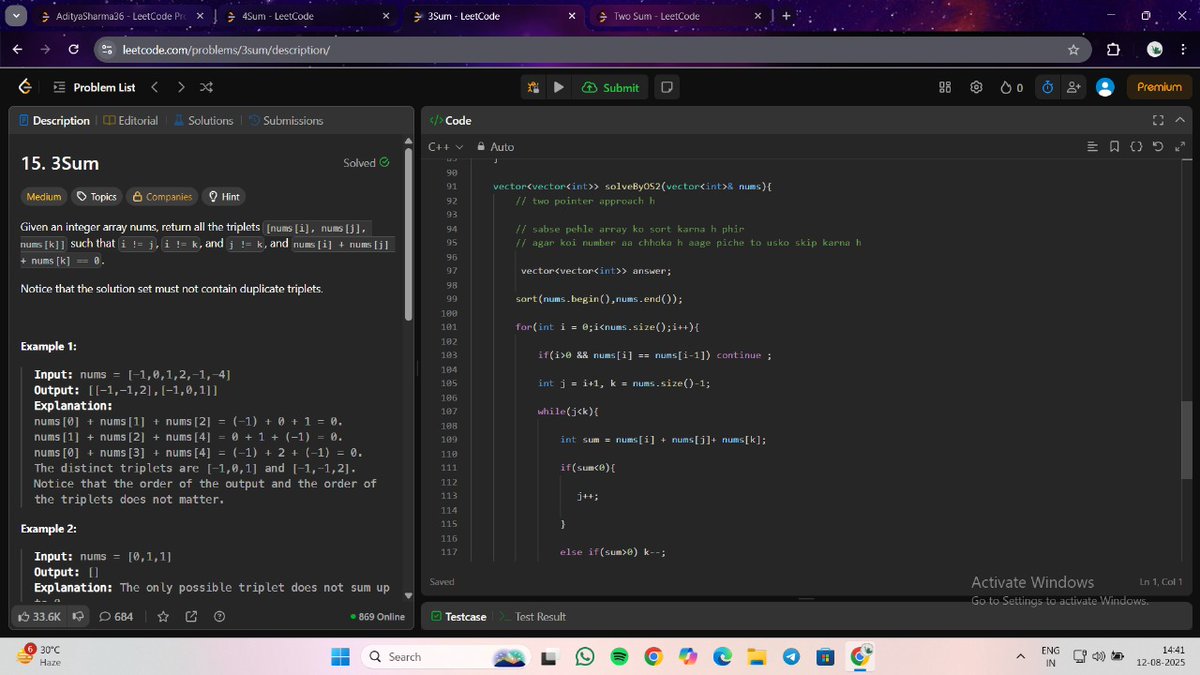Open the layout grid icon

[x=945, y=87]
